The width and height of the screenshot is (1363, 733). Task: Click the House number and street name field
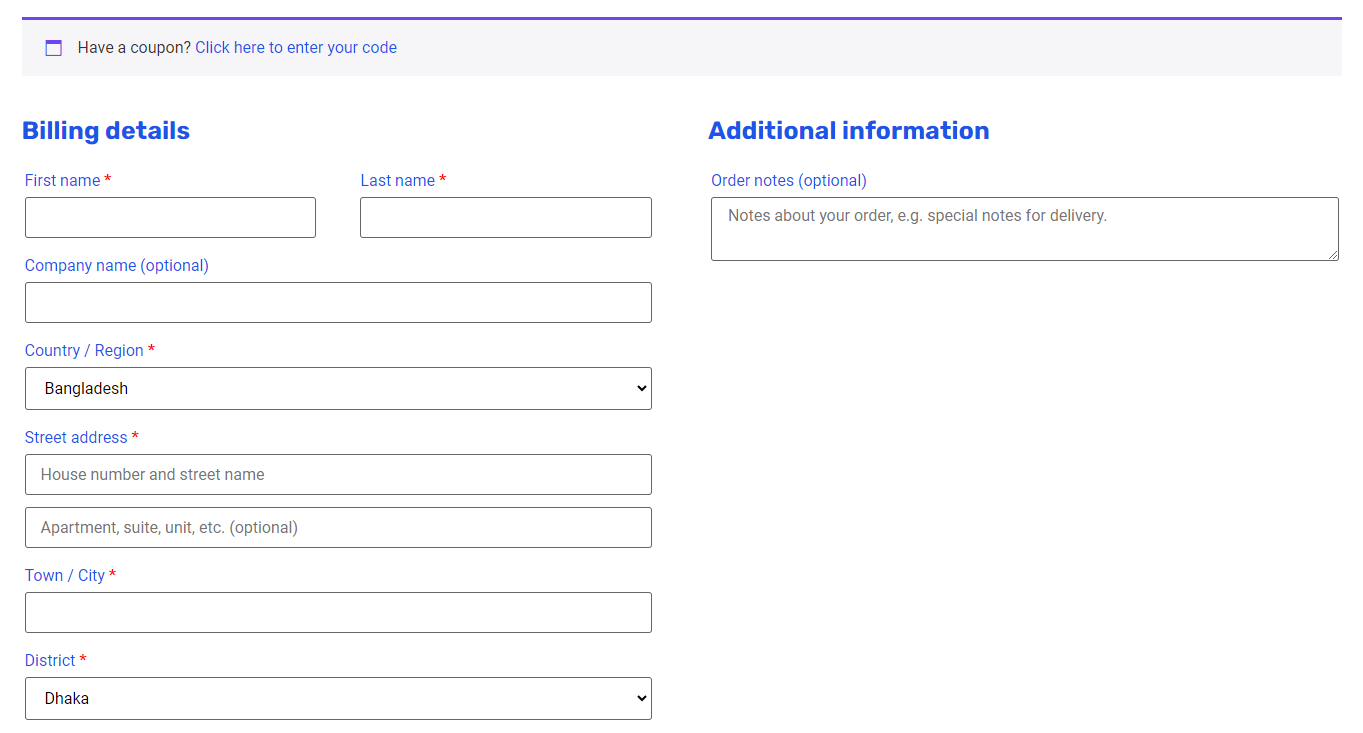338,474
